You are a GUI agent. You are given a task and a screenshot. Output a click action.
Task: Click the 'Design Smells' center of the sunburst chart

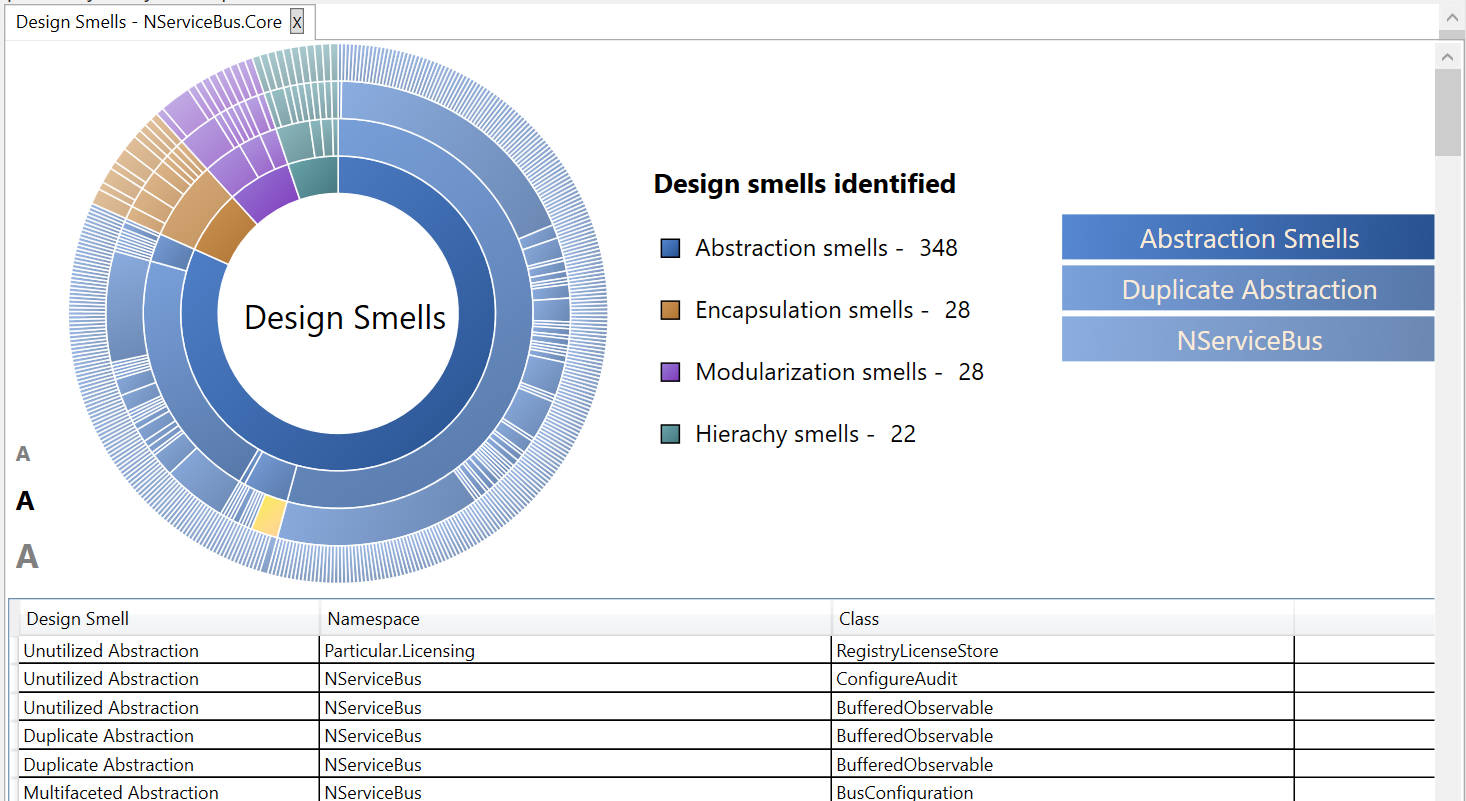(x=345, y=318)
